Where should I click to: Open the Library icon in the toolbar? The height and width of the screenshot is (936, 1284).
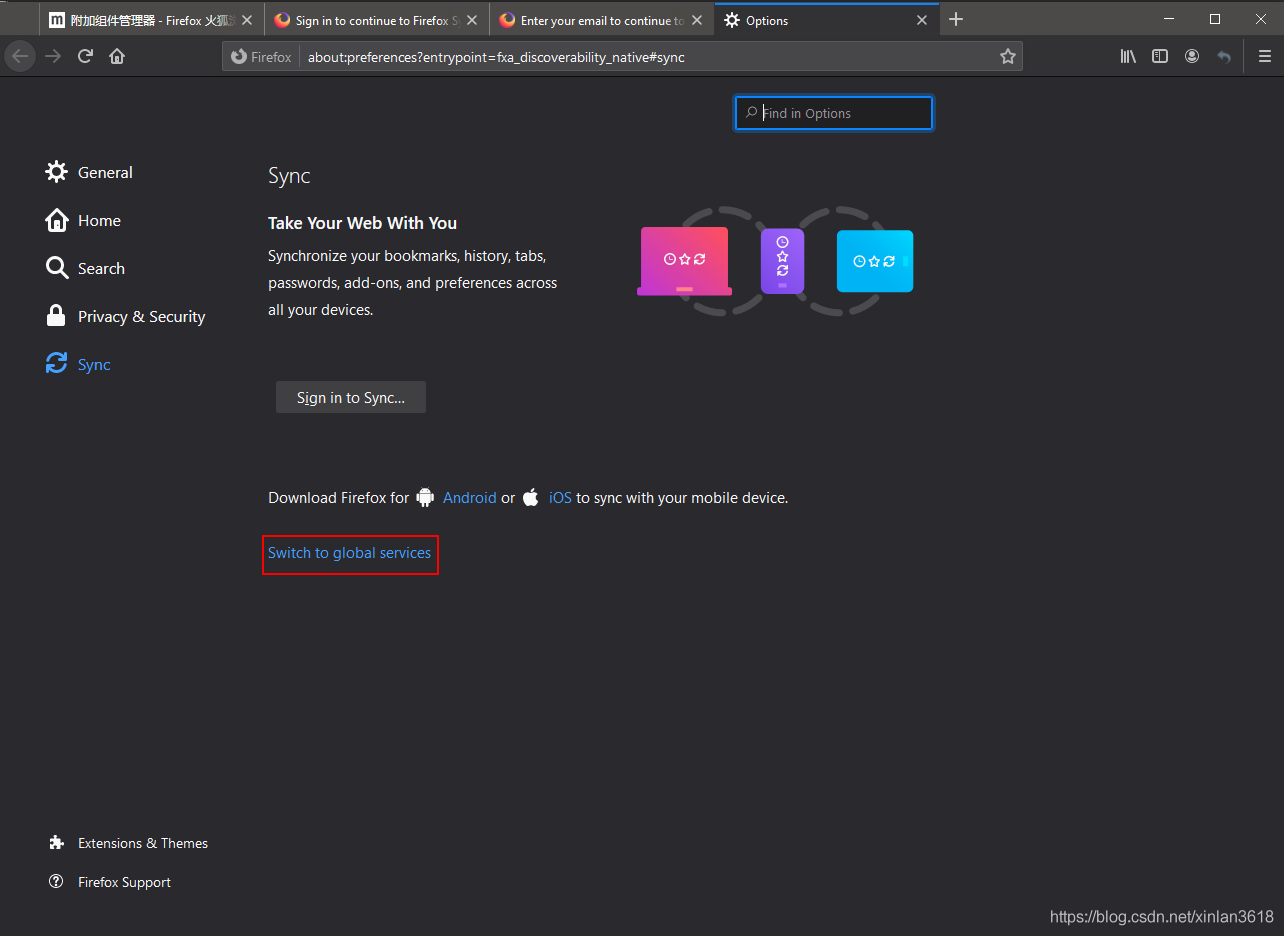click(x=1128, y=57)
